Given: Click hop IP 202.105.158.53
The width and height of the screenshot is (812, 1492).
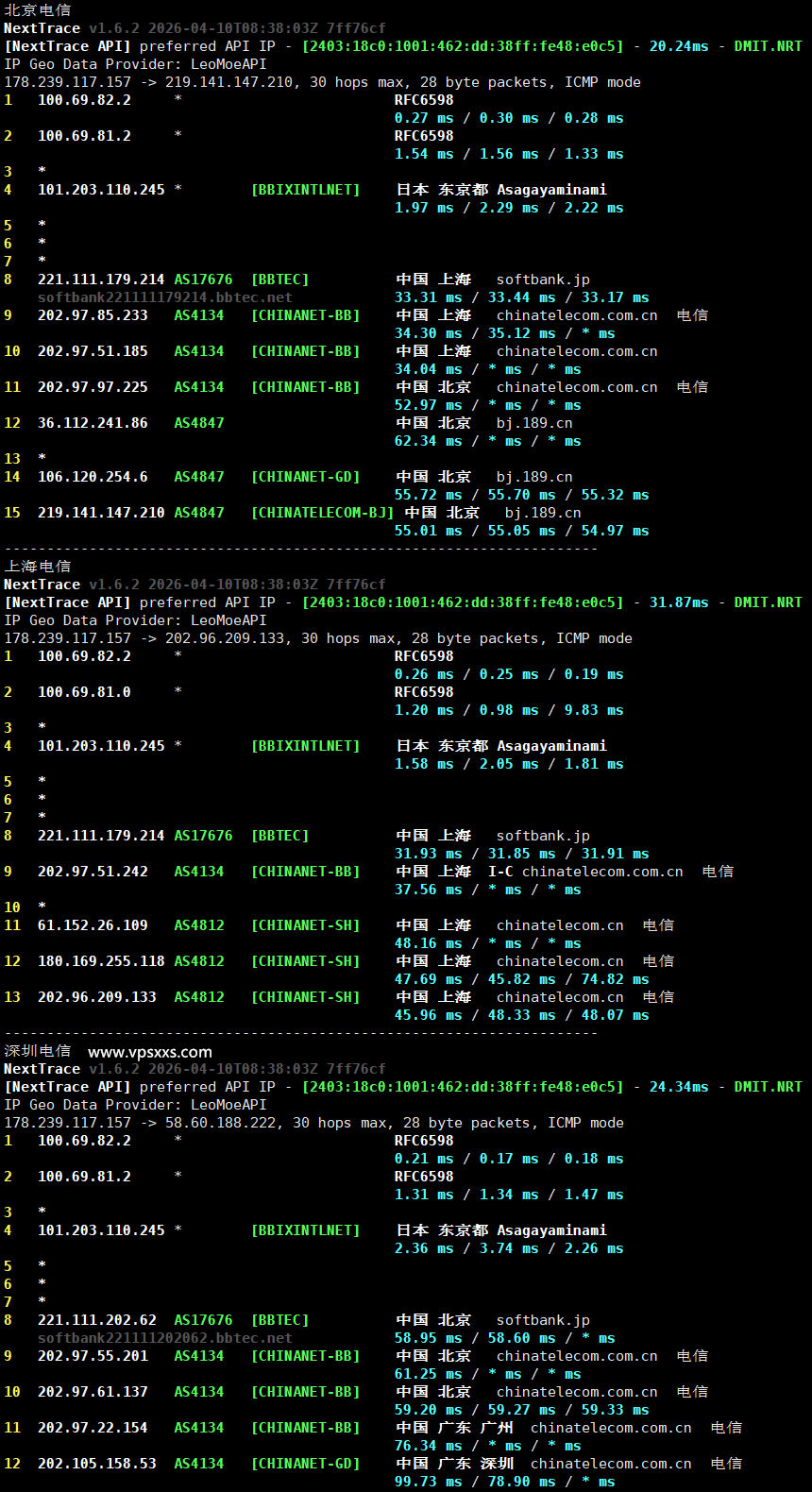Looking at the screenshot, I should tap(97, 1464).
